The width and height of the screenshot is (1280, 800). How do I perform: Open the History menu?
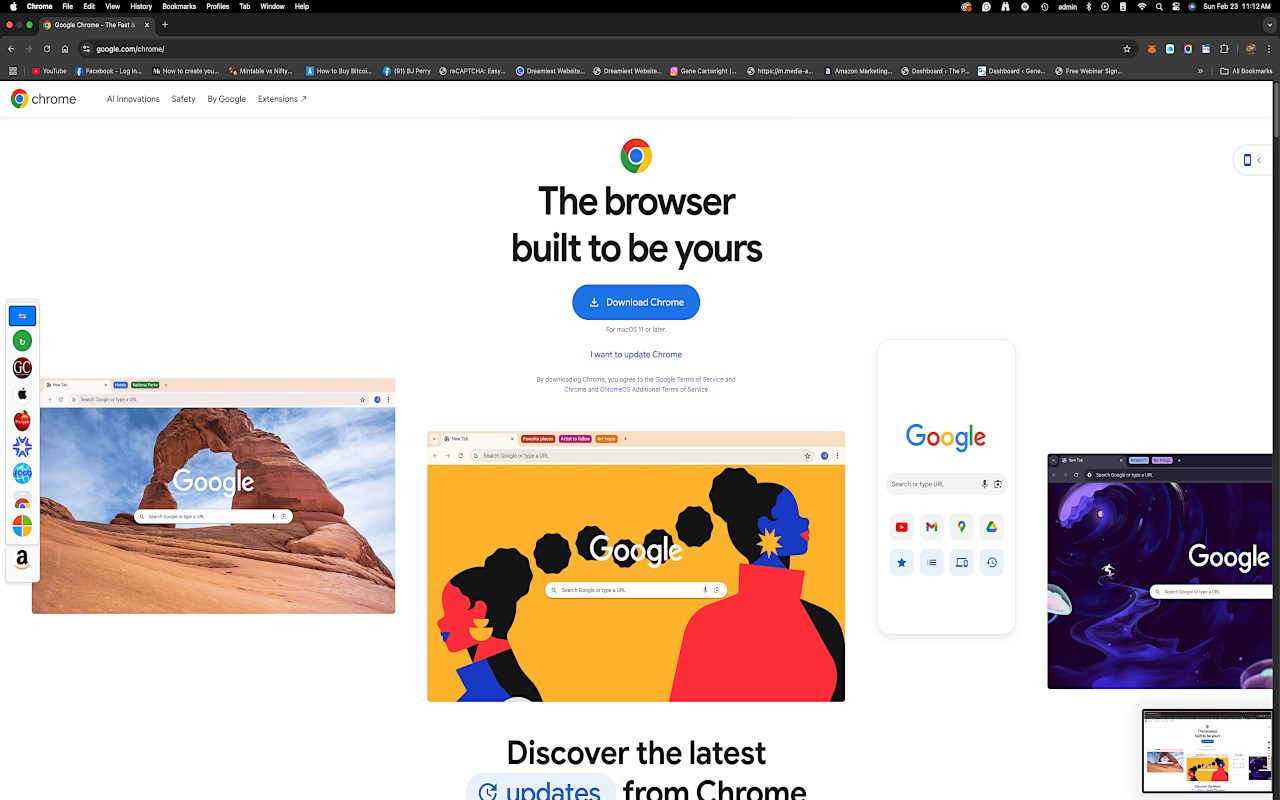tap(141, 6)
